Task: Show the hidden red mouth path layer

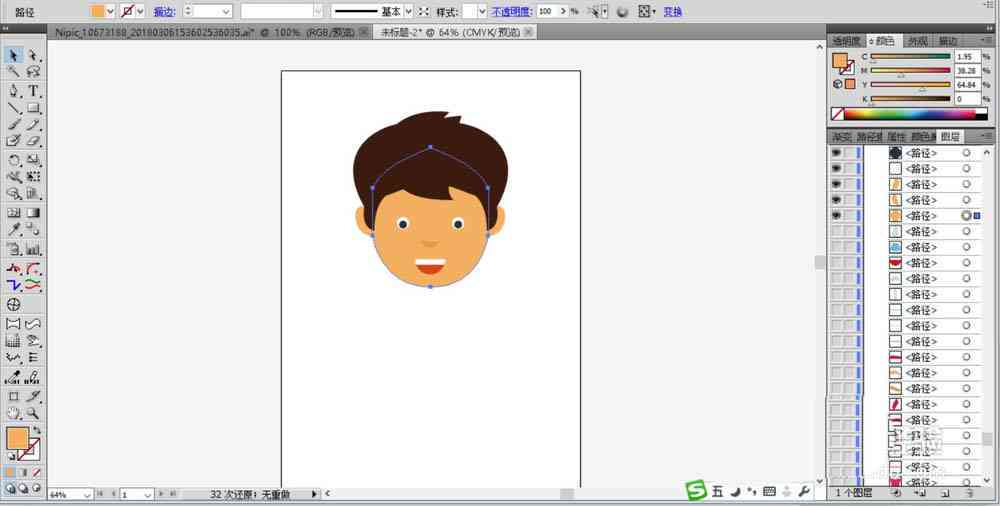Action: coord(836,263)
